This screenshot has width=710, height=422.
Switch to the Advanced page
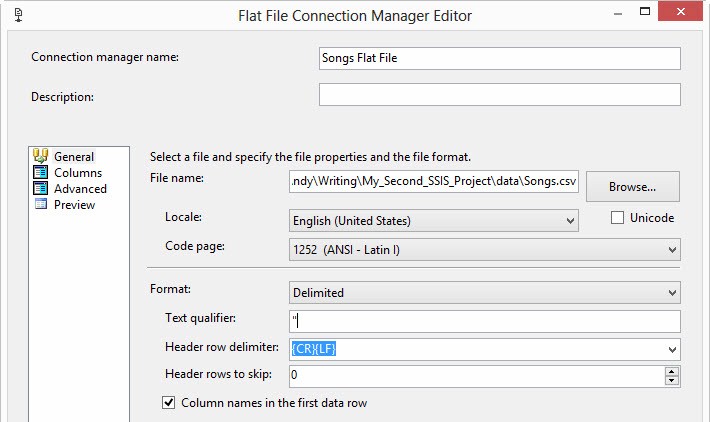tap(80, 189)
